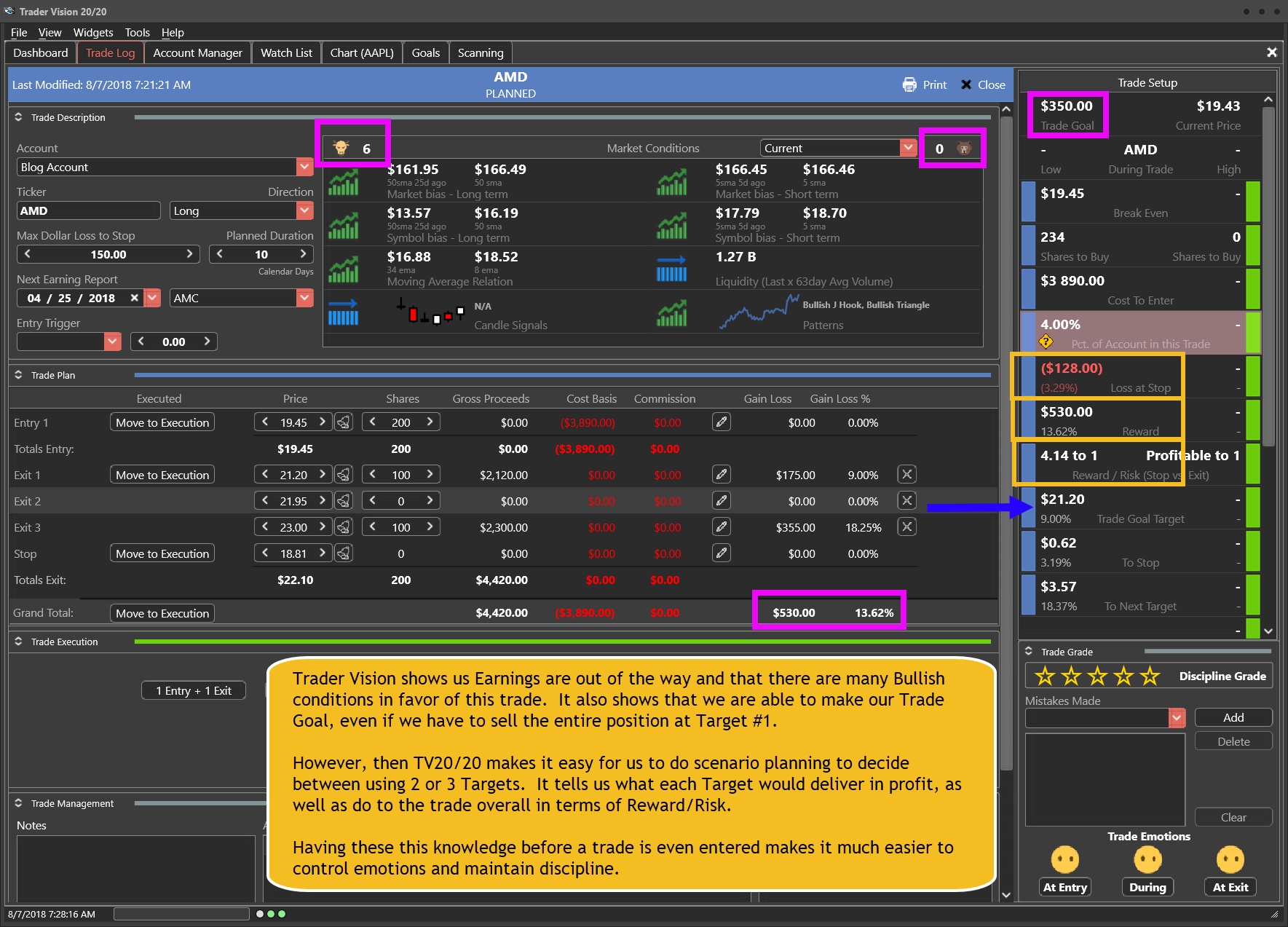The width and height of the screenshot is (1288, 927).
Task: Open the Account dropdown
Action: pos(304,167)
